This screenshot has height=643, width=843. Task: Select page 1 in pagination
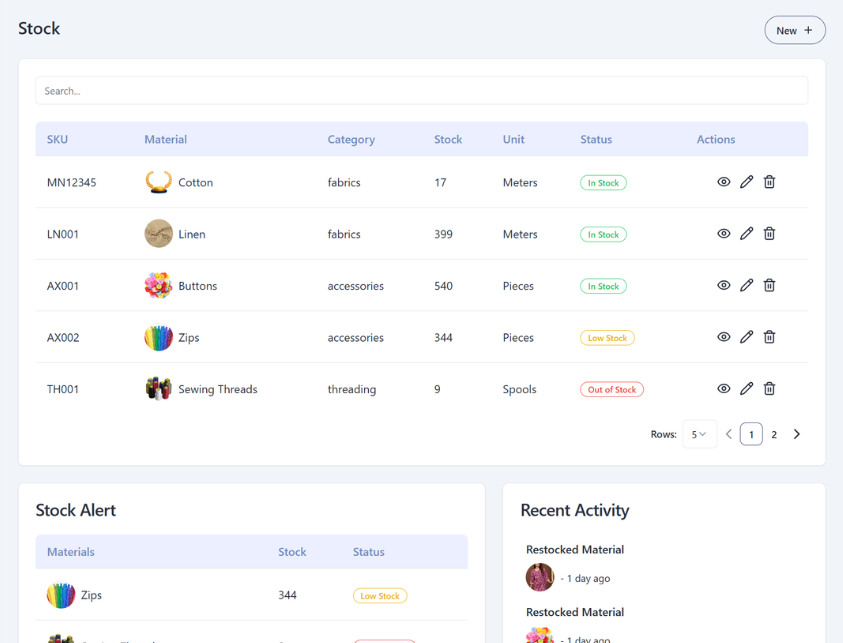(751, 434)
